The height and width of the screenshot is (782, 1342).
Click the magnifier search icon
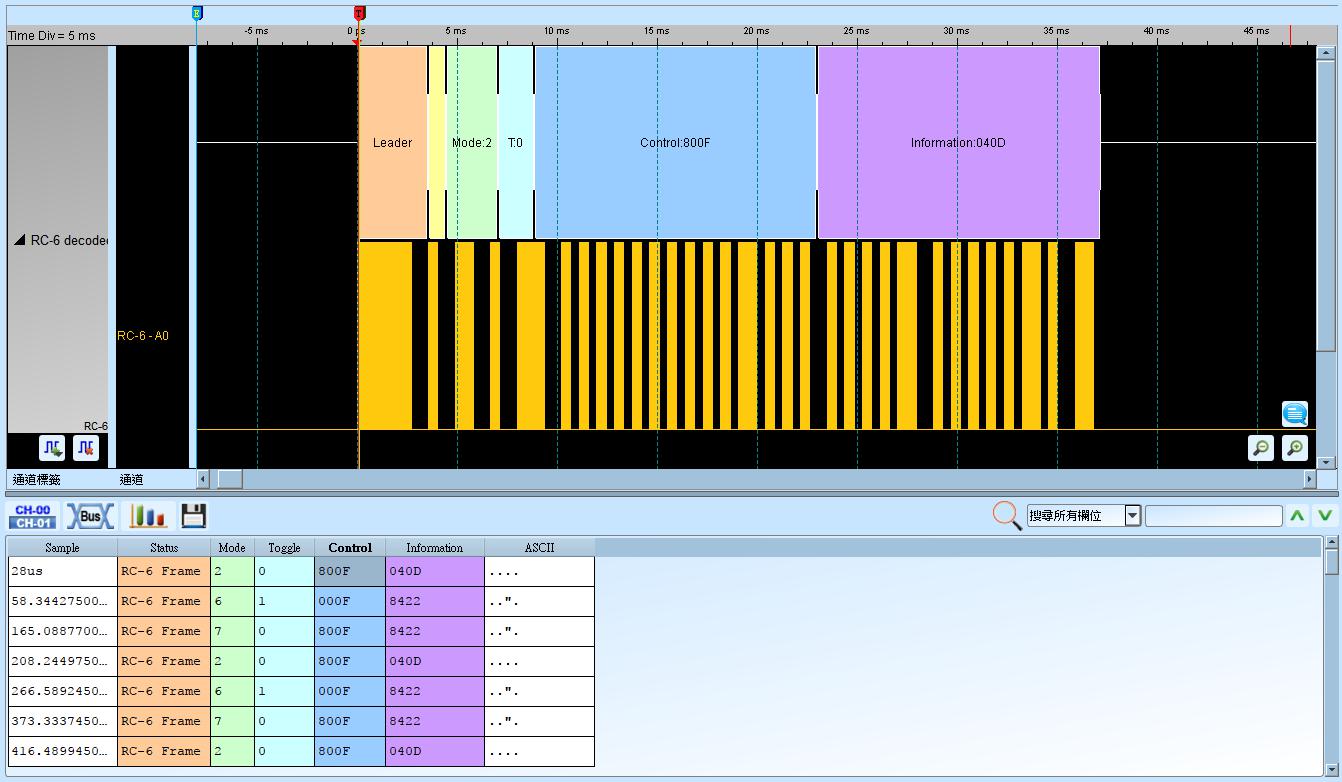tap(1007, 515)
